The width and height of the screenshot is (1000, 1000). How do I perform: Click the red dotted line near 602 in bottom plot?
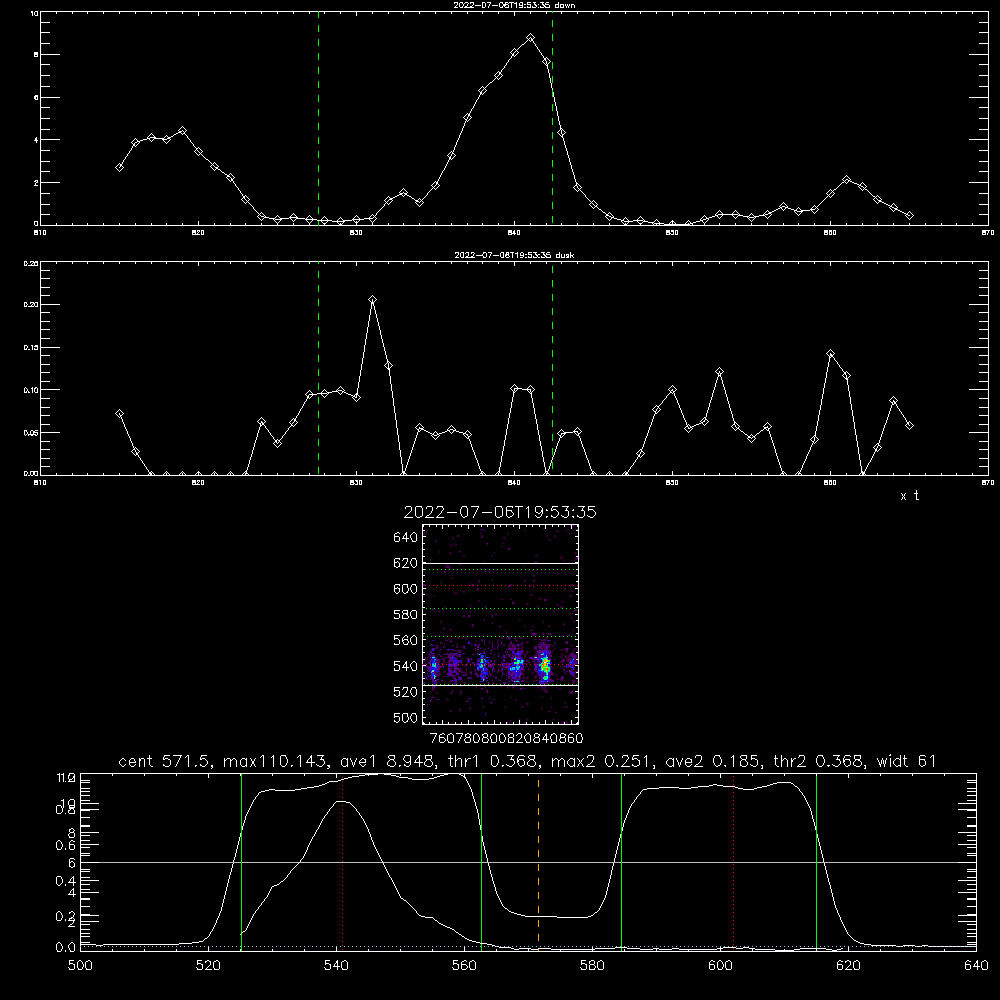tap(733, 860)
